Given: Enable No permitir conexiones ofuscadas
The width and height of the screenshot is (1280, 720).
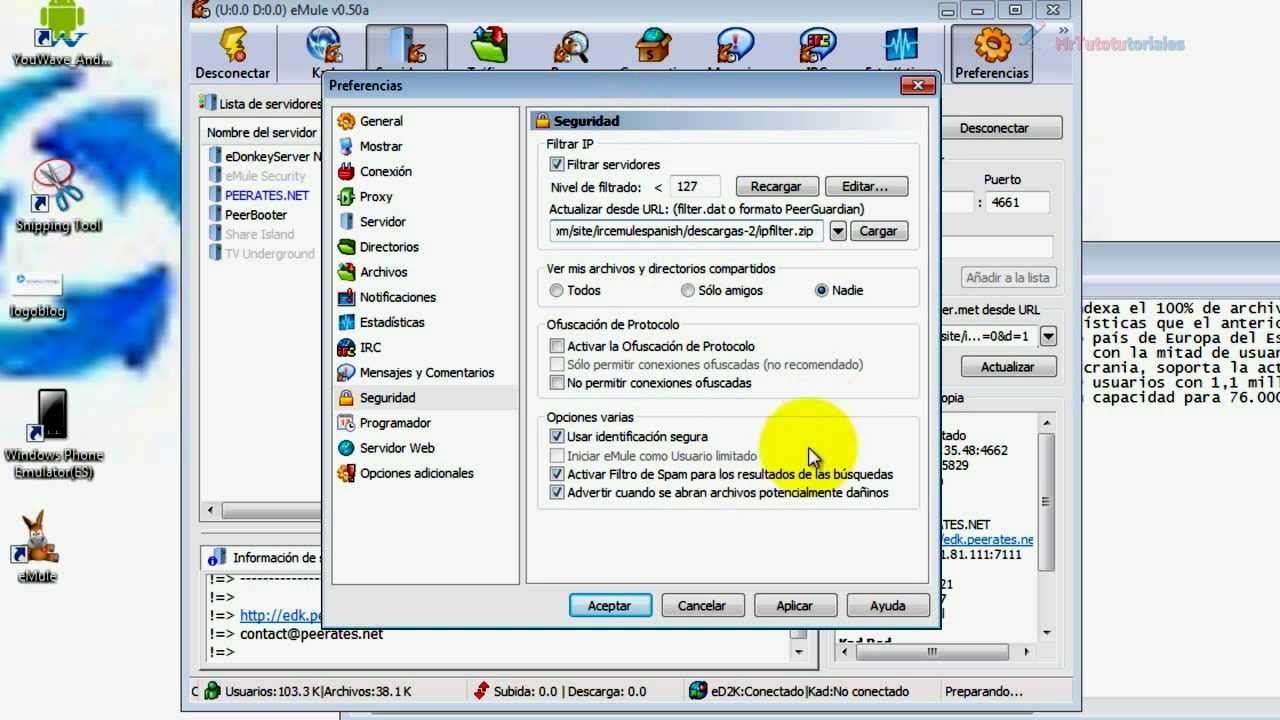Looking at the screenshot, I should pos(557,383).
